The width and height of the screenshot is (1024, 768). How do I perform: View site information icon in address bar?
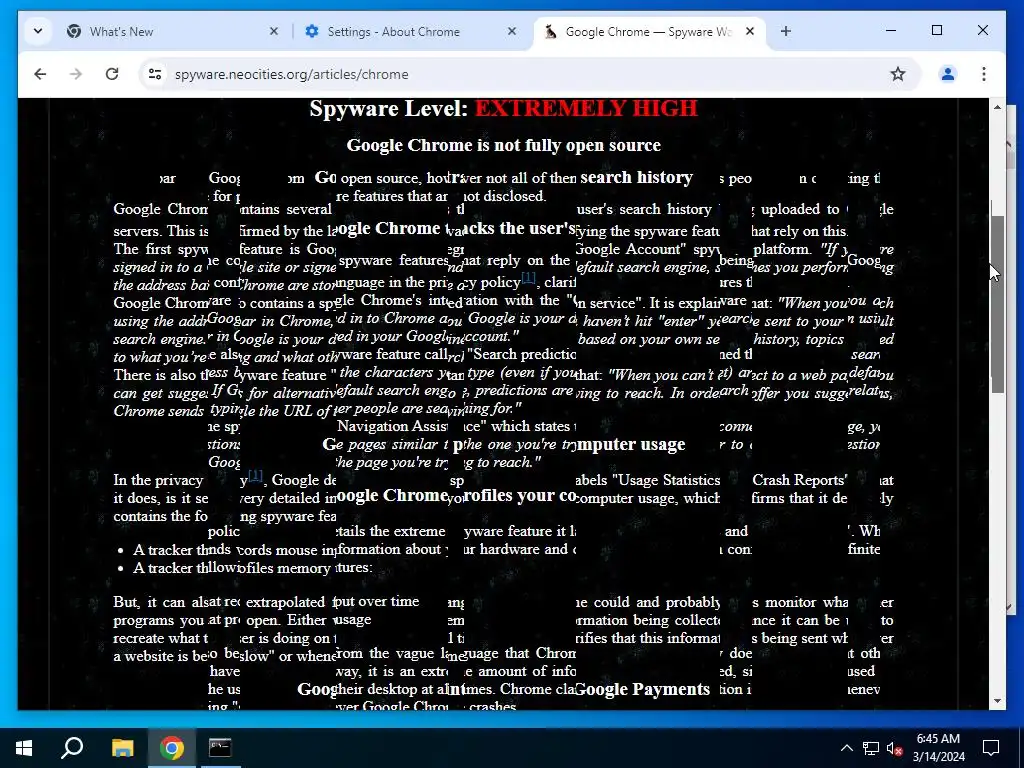click(x=155, y=74)
